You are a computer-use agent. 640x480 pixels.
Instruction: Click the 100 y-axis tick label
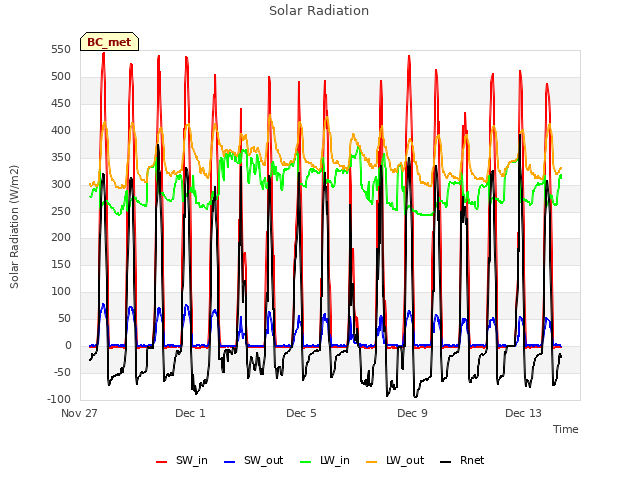61,292
